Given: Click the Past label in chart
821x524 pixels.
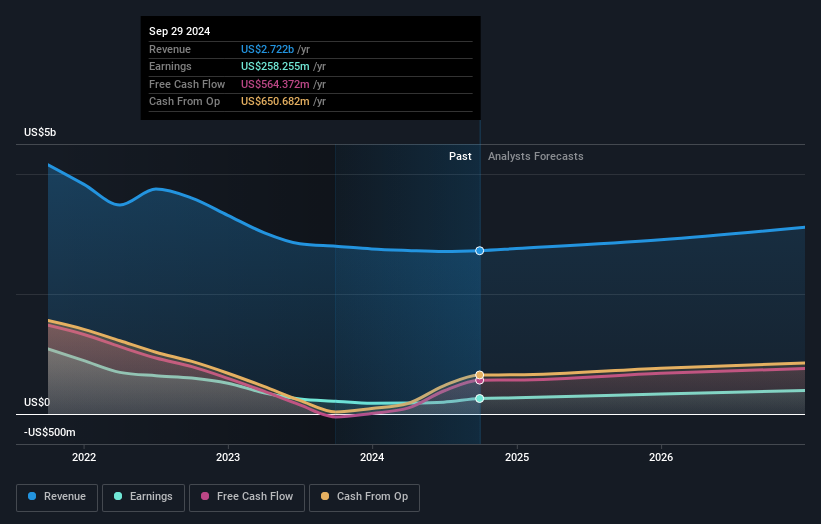Looking at the screenshot, I should (x=460, y=156).
